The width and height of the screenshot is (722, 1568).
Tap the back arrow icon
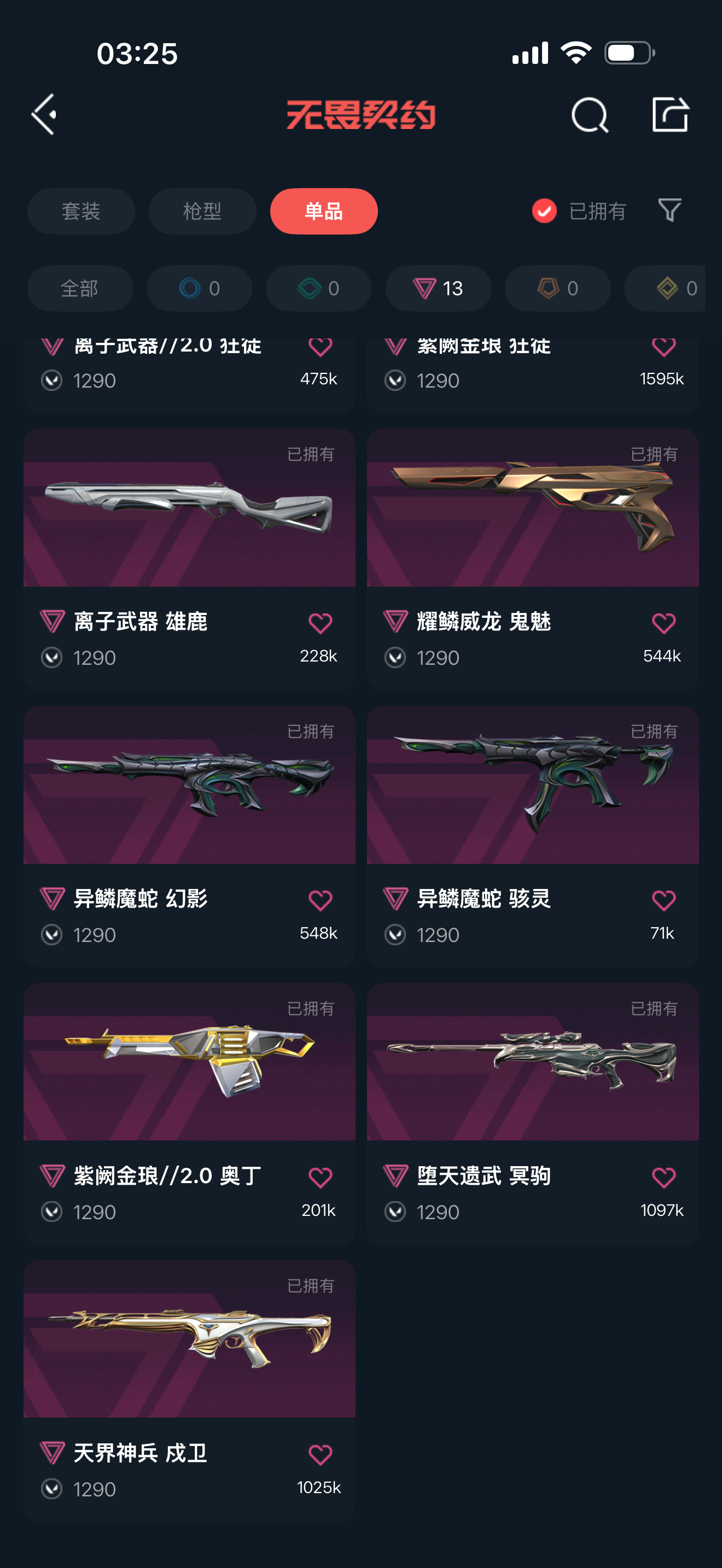point(44,114)
